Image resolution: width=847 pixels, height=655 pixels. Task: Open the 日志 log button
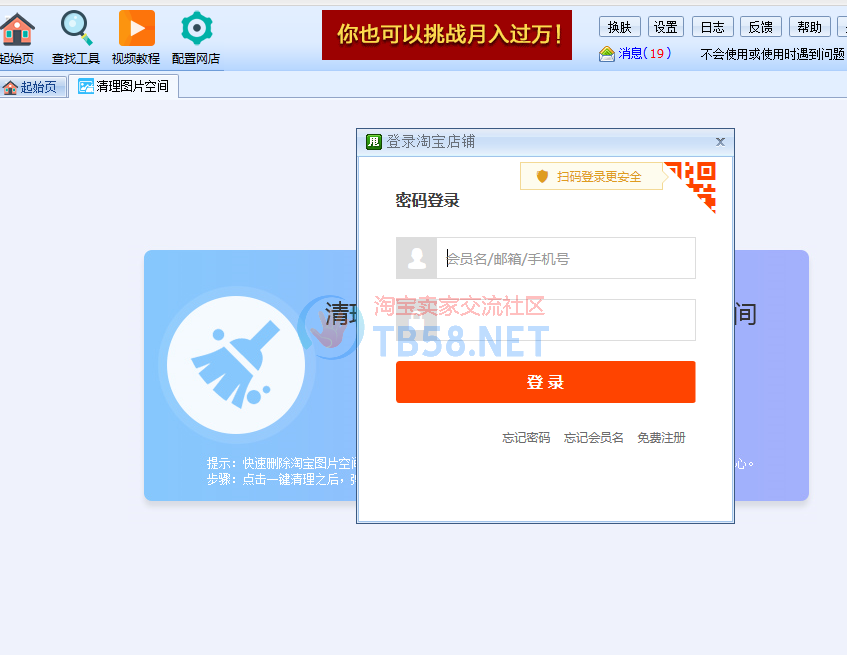pyautogui.click(x=712, y=26)
